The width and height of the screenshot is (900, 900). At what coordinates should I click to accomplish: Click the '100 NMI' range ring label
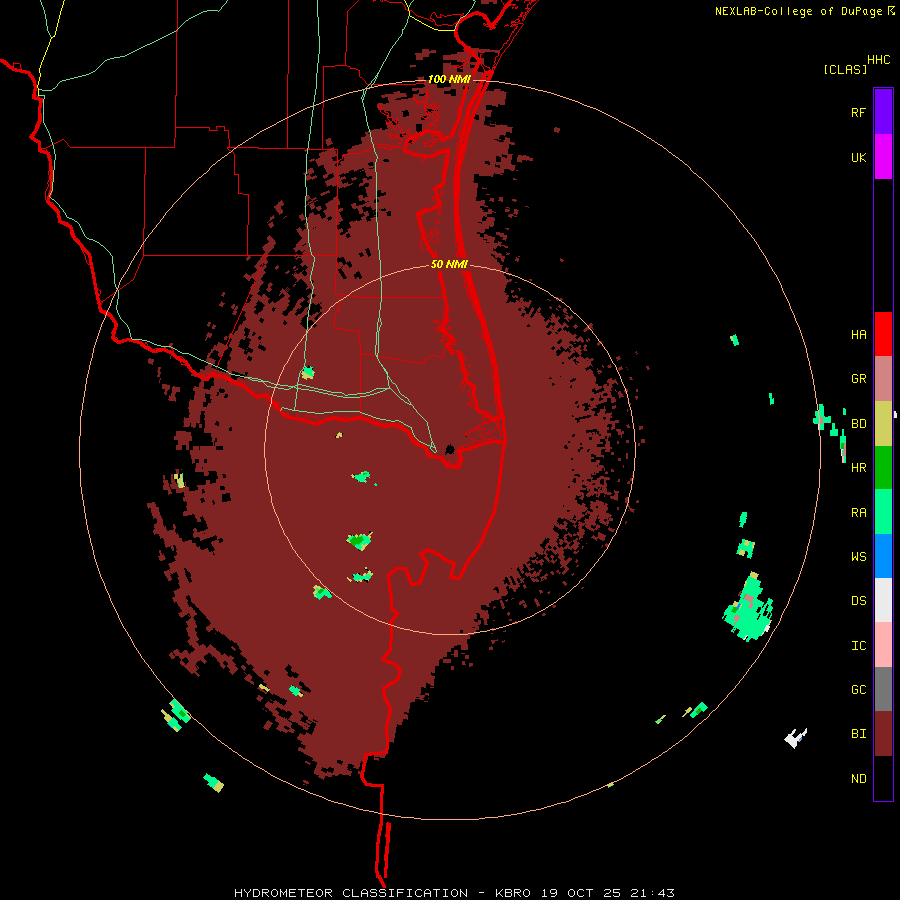point(449,79)
